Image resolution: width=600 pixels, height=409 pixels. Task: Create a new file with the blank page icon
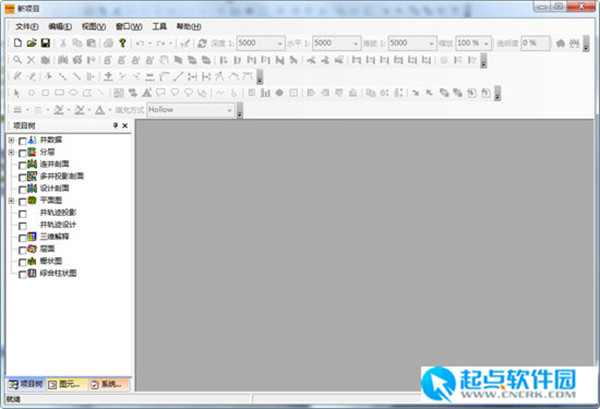(x=18, y=43)
